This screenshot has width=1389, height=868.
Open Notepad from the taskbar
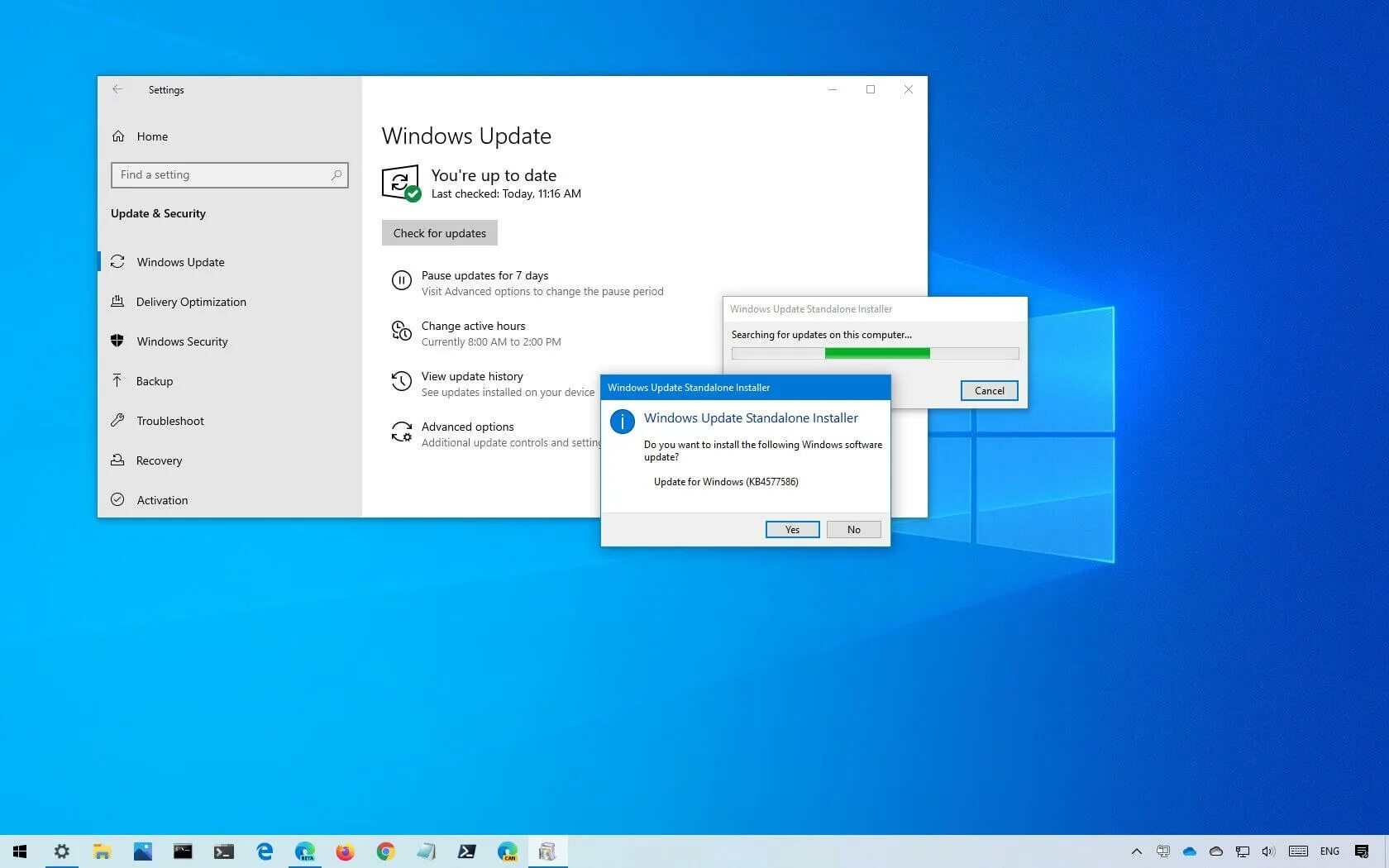click(x=426, y=851)
